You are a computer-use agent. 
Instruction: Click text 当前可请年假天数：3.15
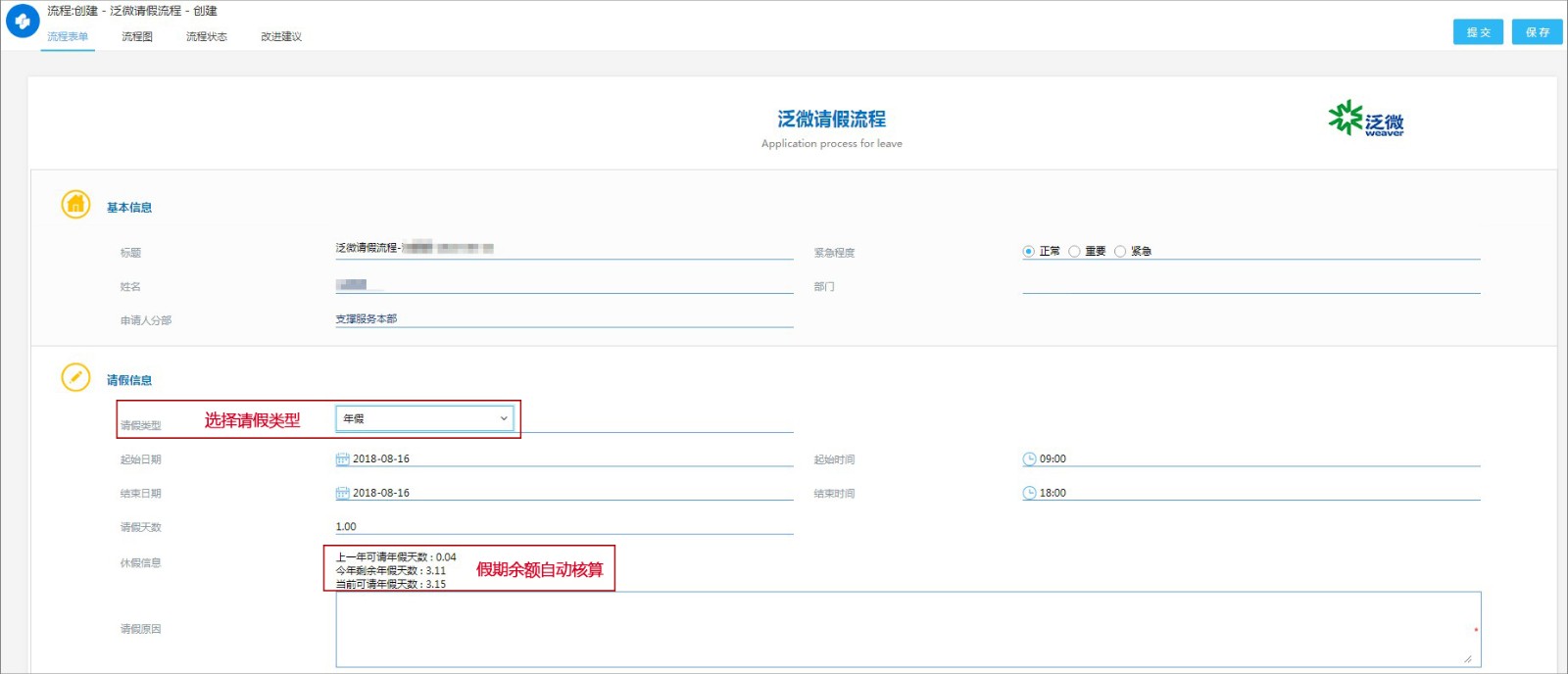pyautogui.click(x=391, y=584)
